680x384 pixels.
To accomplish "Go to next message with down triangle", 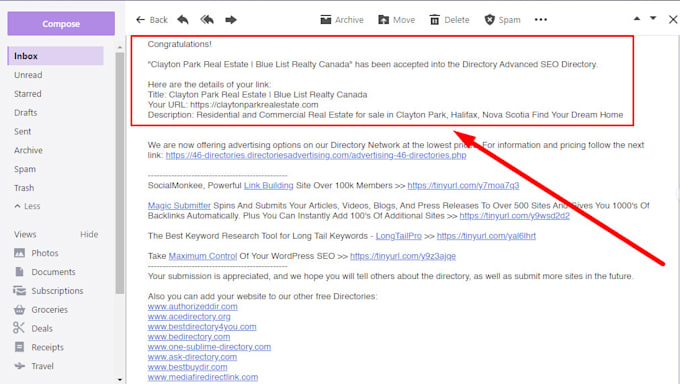I will (x=653, y=19).
